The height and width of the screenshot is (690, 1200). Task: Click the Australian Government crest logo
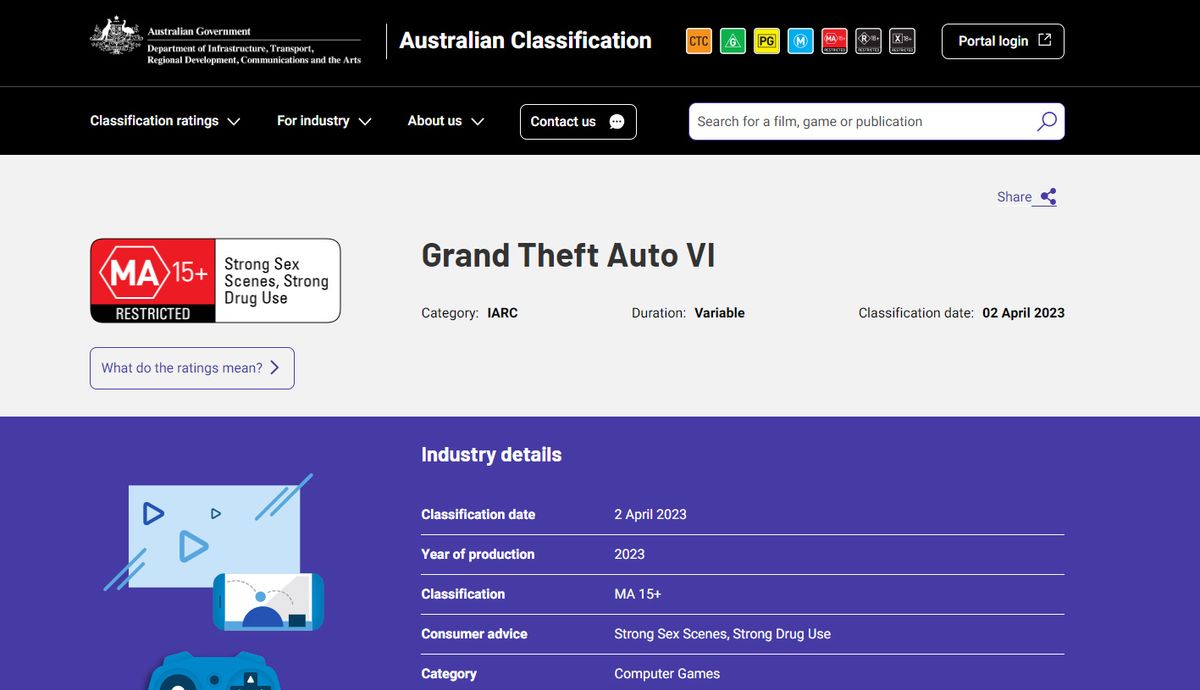115,40
